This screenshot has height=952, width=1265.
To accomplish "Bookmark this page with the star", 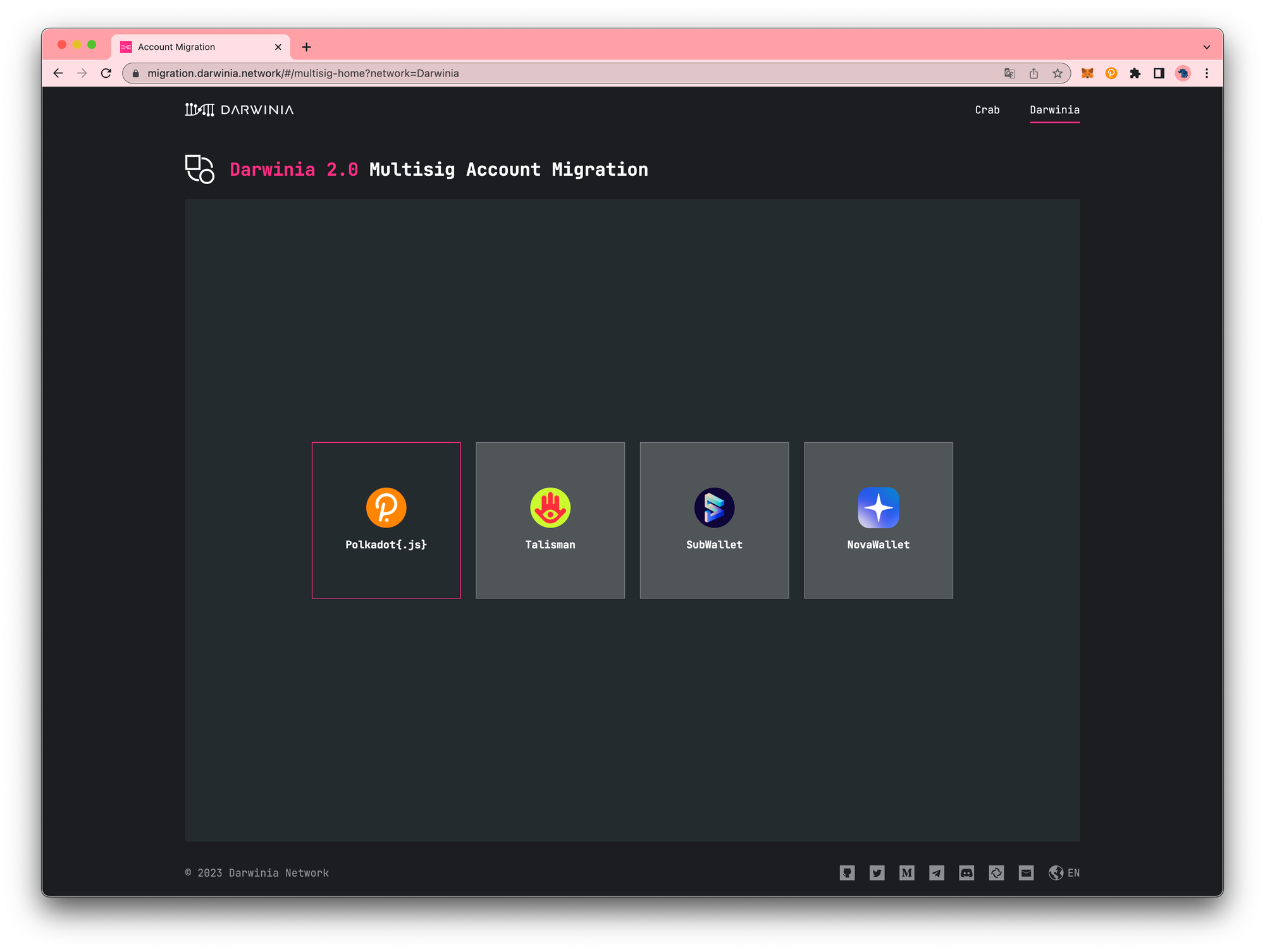I will click(x=1058, y=73).
